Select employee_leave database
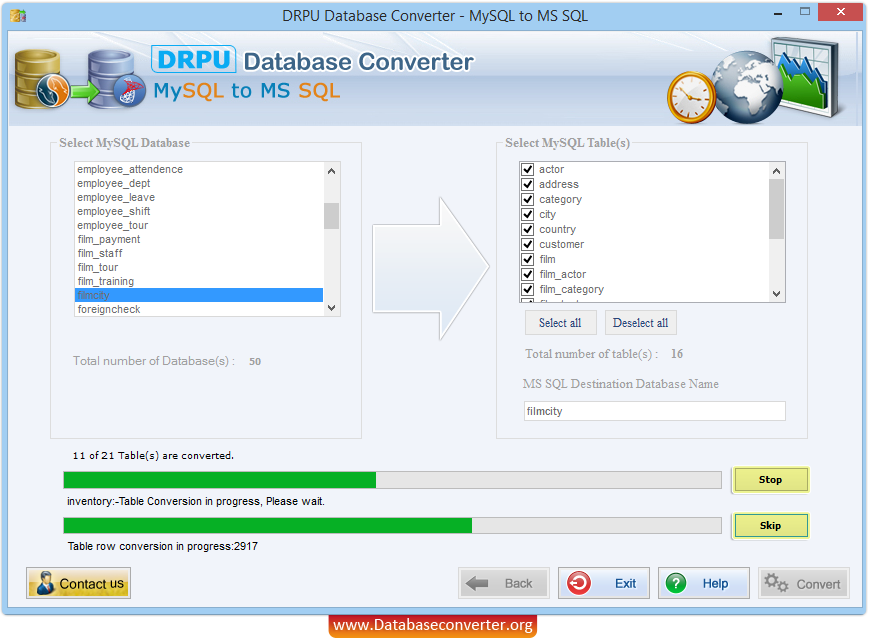The image size is (870, 638). [199, 197]
